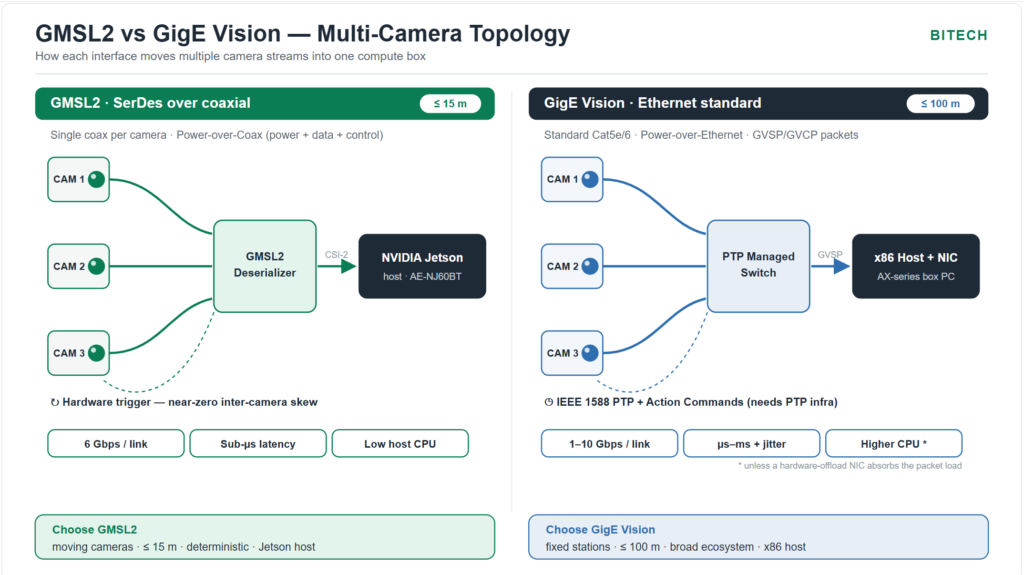The height and width of the screenshot is (575, 1024).
Task: Click the CAM 3 label in GMSL2 panel
Action: click(x=69, y=353)
